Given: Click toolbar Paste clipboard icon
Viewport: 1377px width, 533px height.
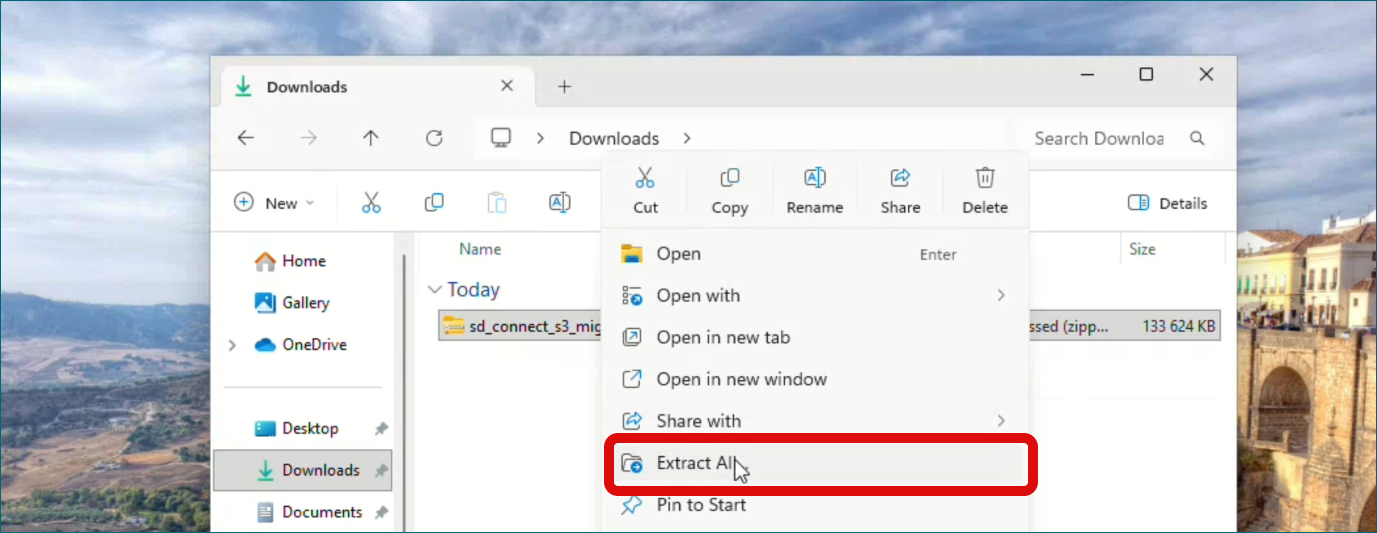Looking at the screenshot, I should [497, 203].
